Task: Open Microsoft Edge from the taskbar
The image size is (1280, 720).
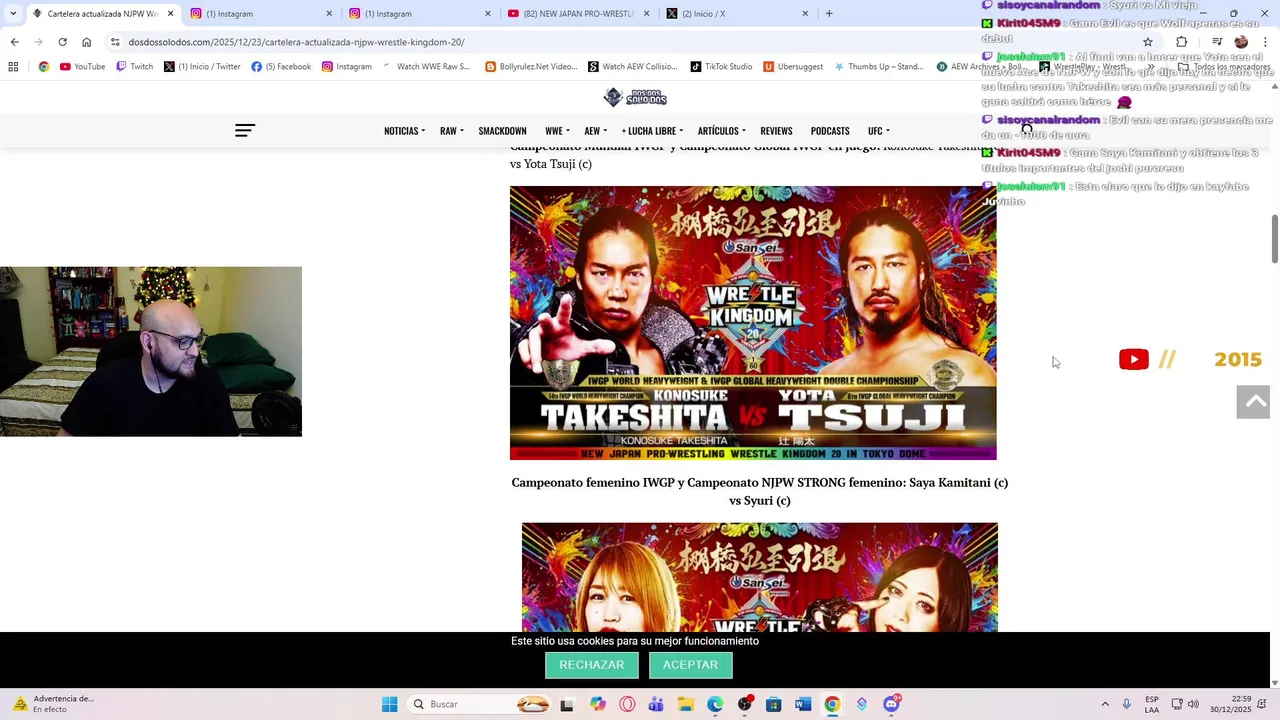Action: click(x=715, y=704)
